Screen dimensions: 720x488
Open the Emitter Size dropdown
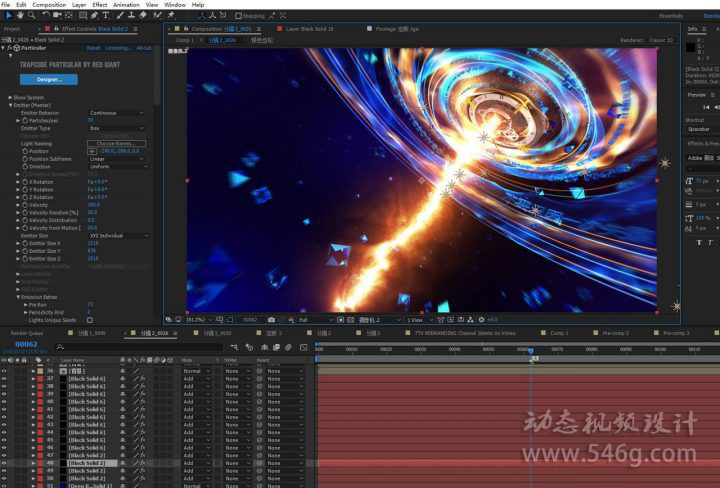click(116, 235)
